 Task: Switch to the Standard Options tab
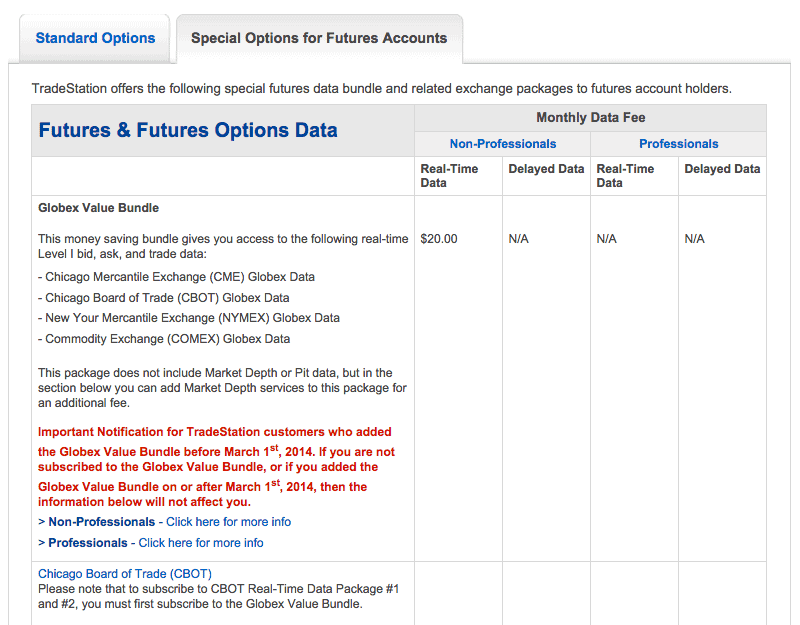point(95,38)
